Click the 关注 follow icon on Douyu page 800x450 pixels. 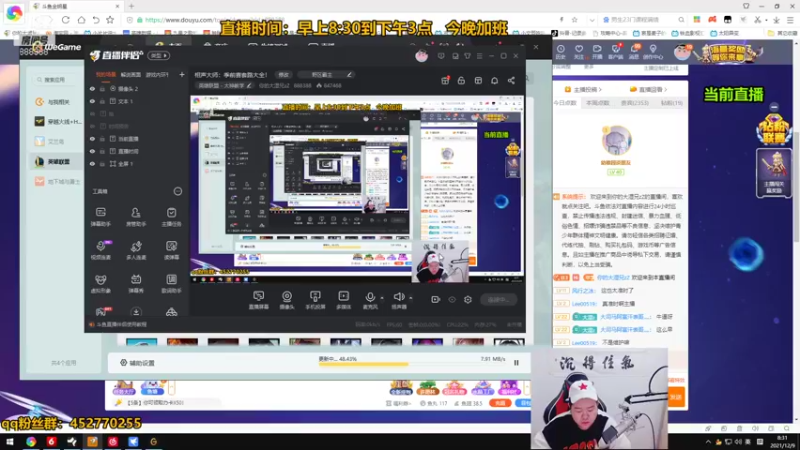point(579,52)
